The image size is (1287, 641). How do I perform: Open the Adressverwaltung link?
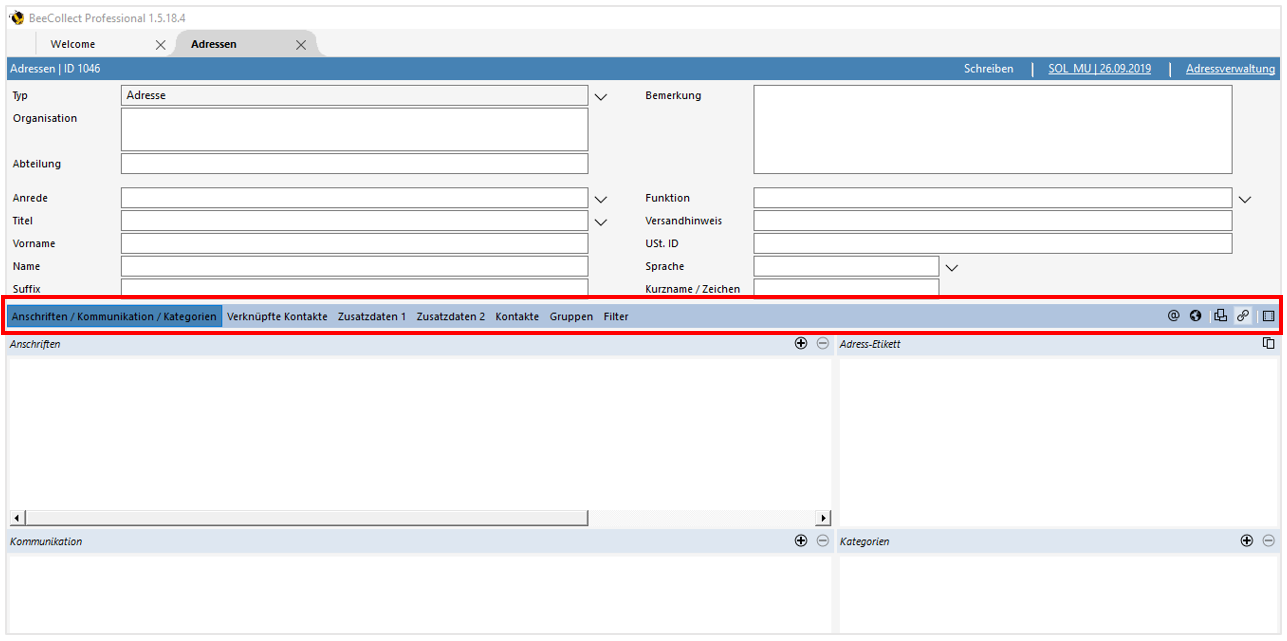1232,68
